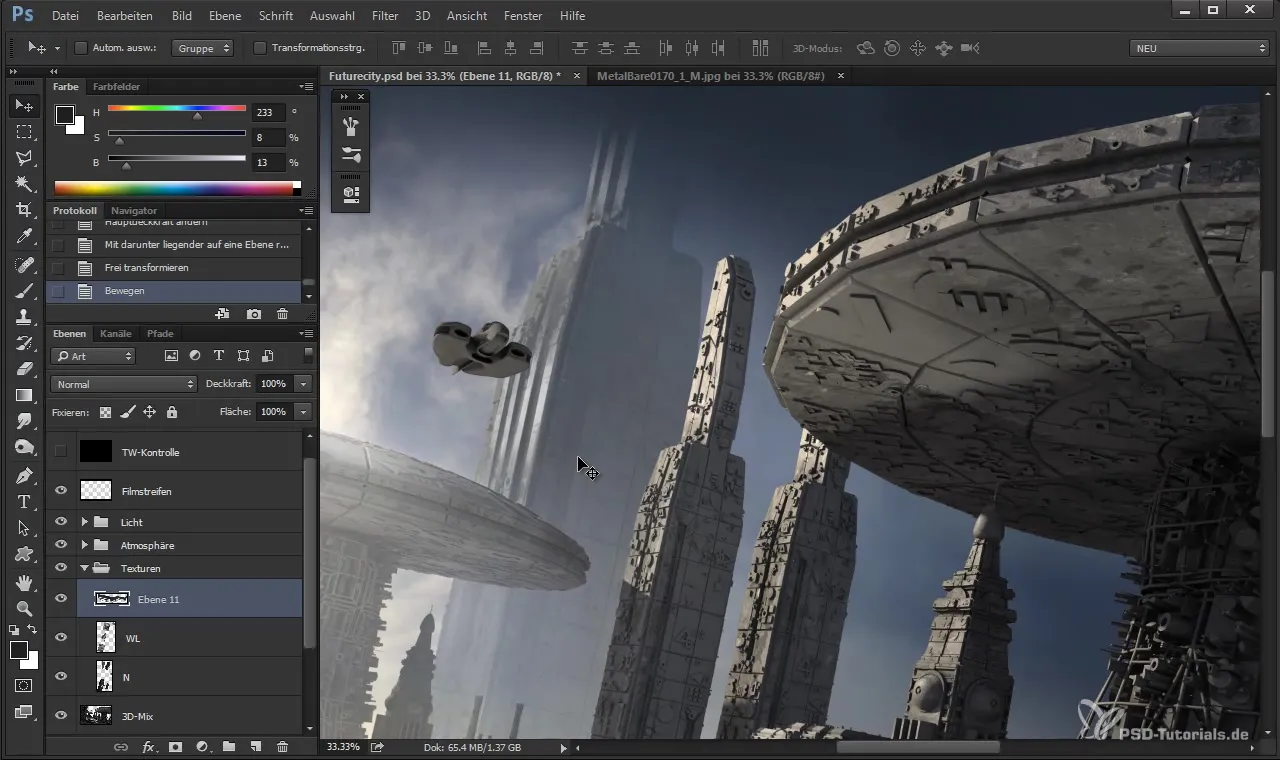The width and height of the screenshot is (1280, 760).
Task: Add a layer style via fx icon
Action: coord(148,747)
